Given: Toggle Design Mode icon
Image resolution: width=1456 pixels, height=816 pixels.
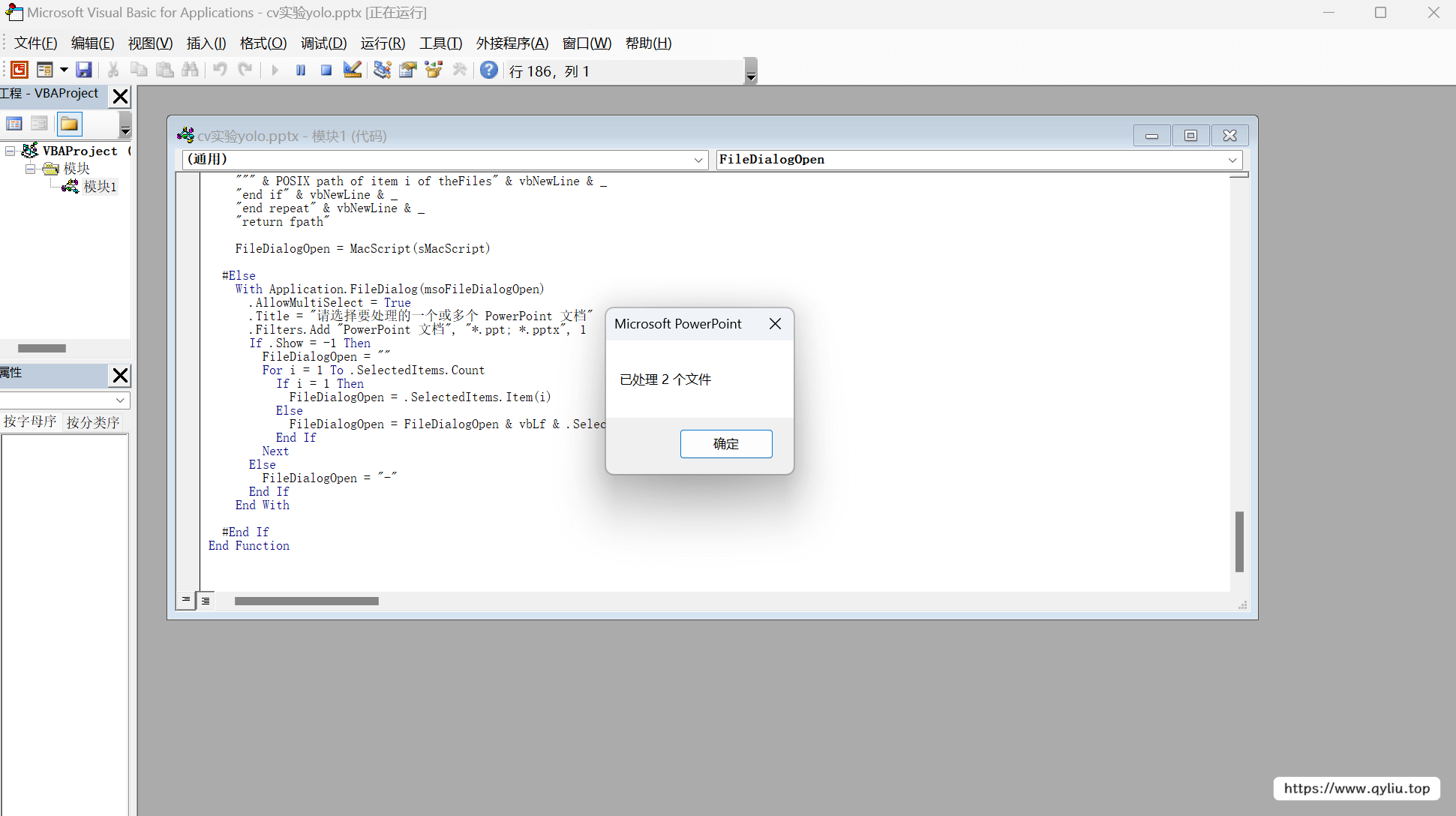Looking at the screenshot, I should [352, 70].
